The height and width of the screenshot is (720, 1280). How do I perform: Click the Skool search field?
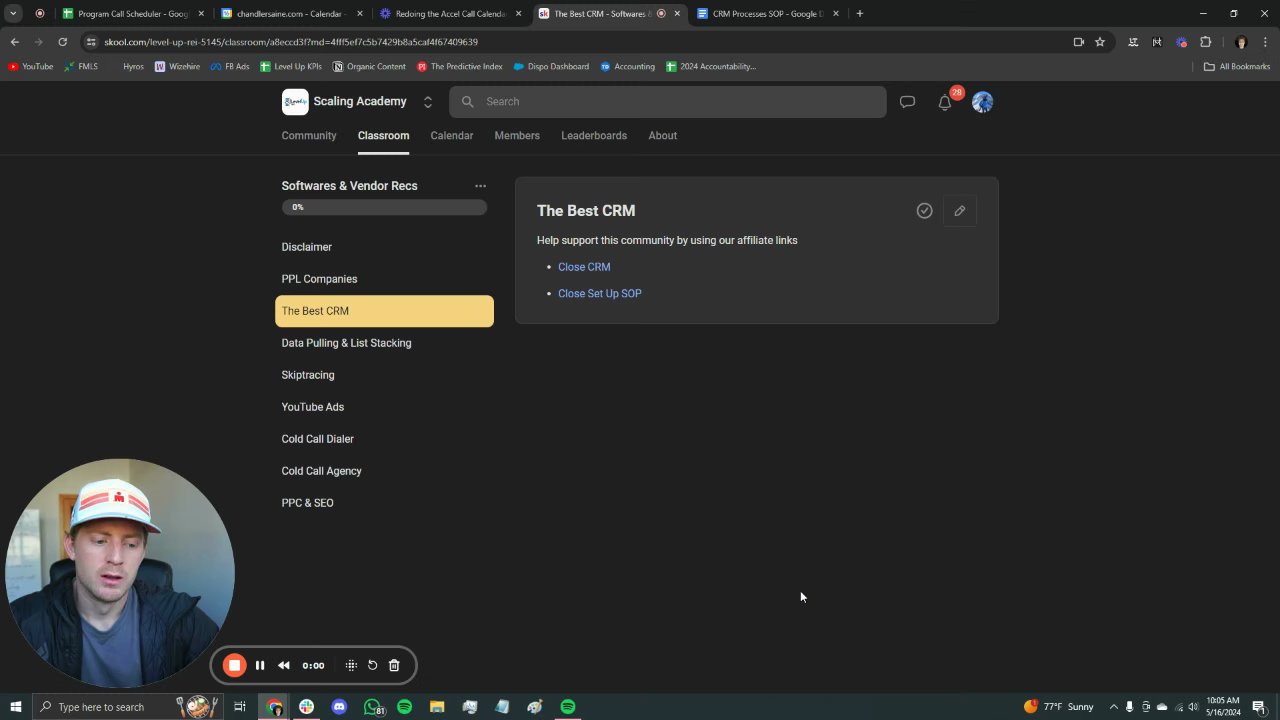coord(667,102)
